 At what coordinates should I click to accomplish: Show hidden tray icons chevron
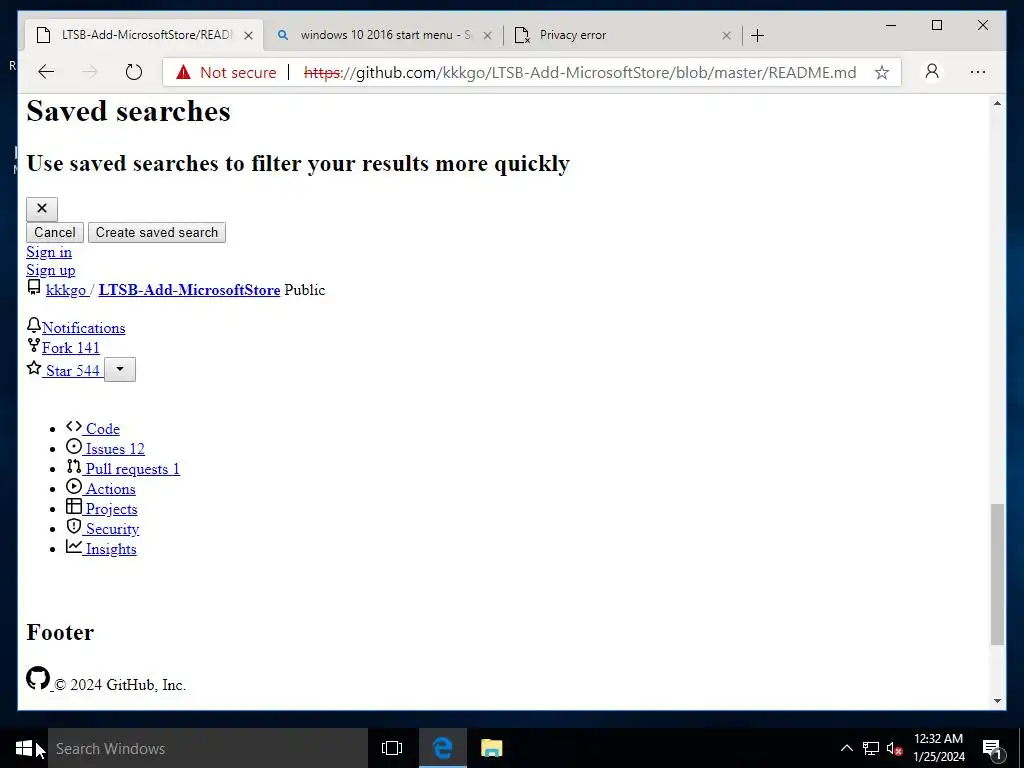point(846,748)
